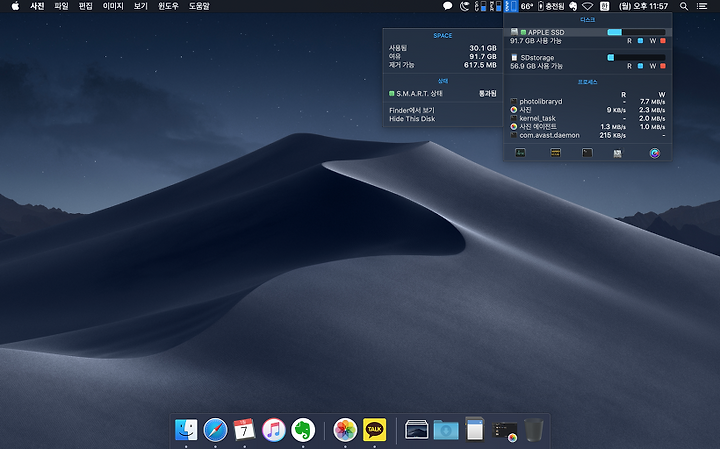Click the 사용됨 30.1 GB value
Image resolution: width=720 pixels, height=449 pixels.
pos(483,48)
